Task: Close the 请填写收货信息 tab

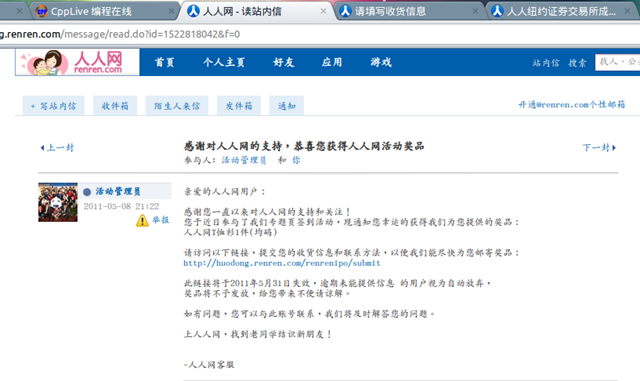Action: point(475,11)
